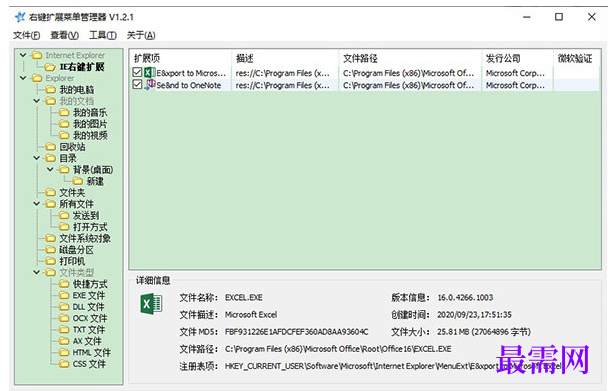Click the 我的图片 folder icon
The width and height of the screenshot is (608, 391).
point(64,124)
